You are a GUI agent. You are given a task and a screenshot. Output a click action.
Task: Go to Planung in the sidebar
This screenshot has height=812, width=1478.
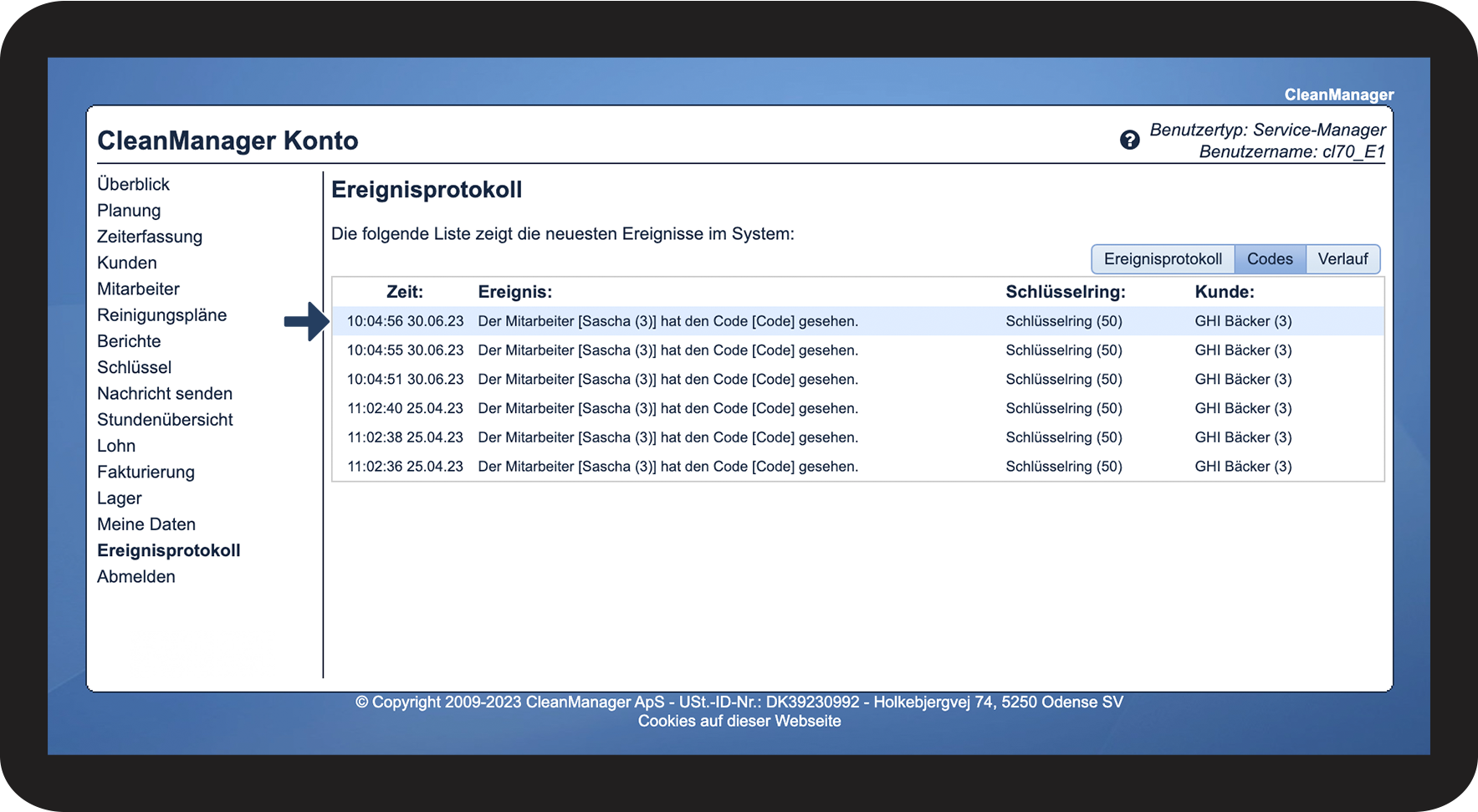129,211
